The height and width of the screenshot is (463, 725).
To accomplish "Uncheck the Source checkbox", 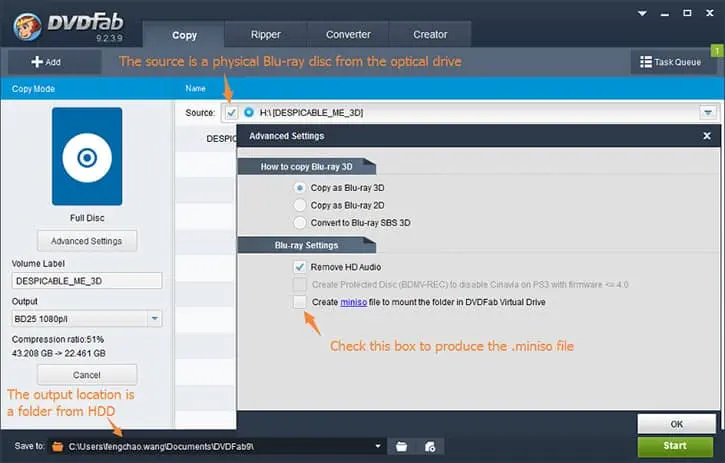I will tap(231, 112).
